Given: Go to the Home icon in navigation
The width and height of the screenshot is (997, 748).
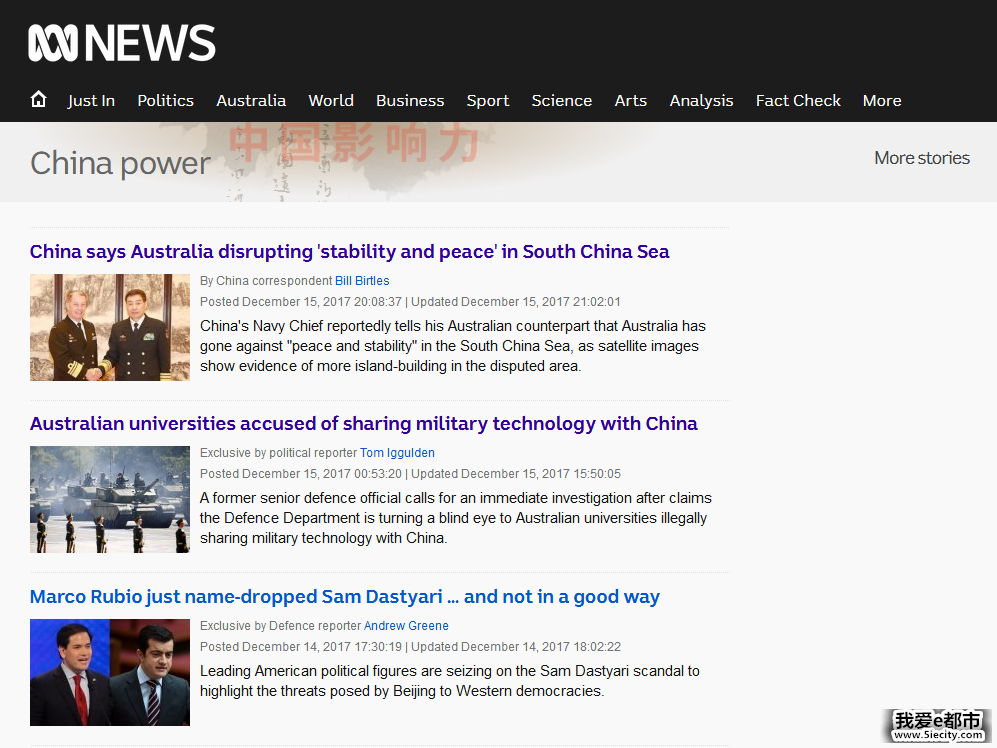Looking at the screenshot, I should pos(39,99).
